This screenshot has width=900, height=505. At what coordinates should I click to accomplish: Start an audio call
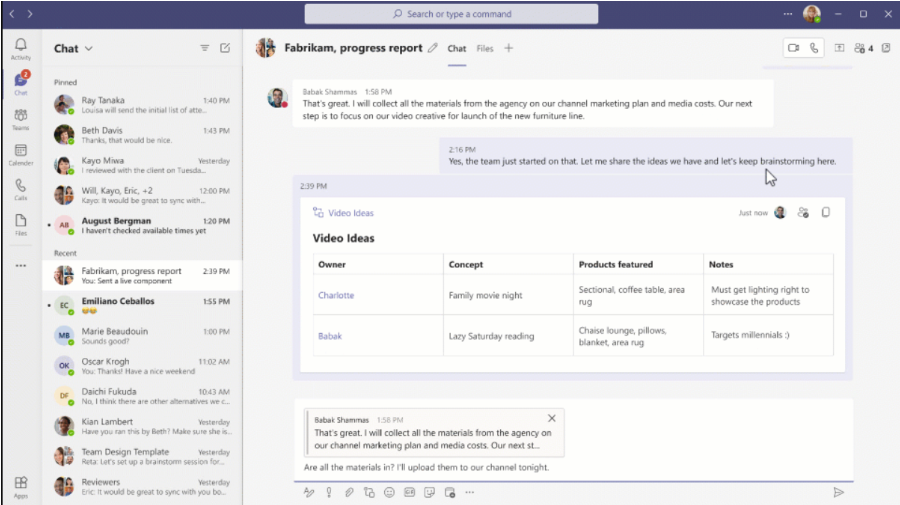[814, 48]
